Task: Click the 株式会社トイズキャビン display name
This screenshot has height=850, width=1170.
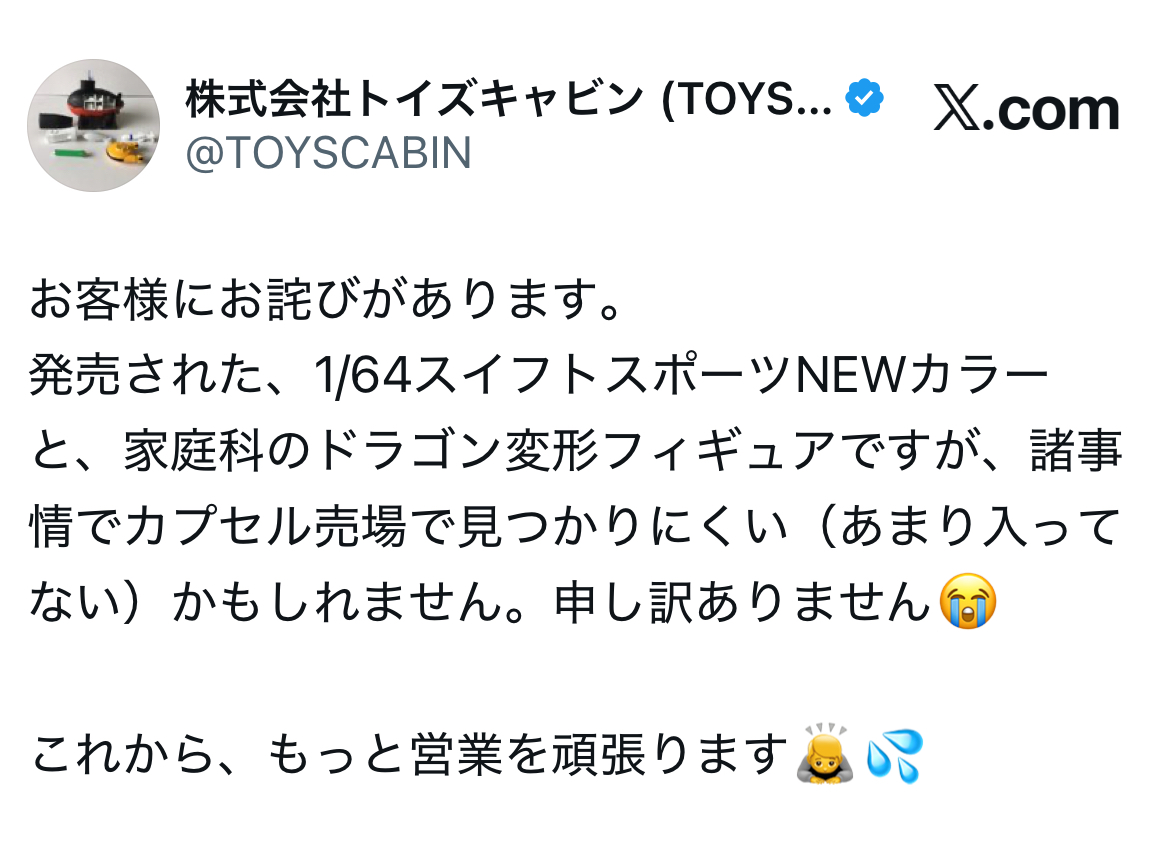Action: (x=415, y=99)
